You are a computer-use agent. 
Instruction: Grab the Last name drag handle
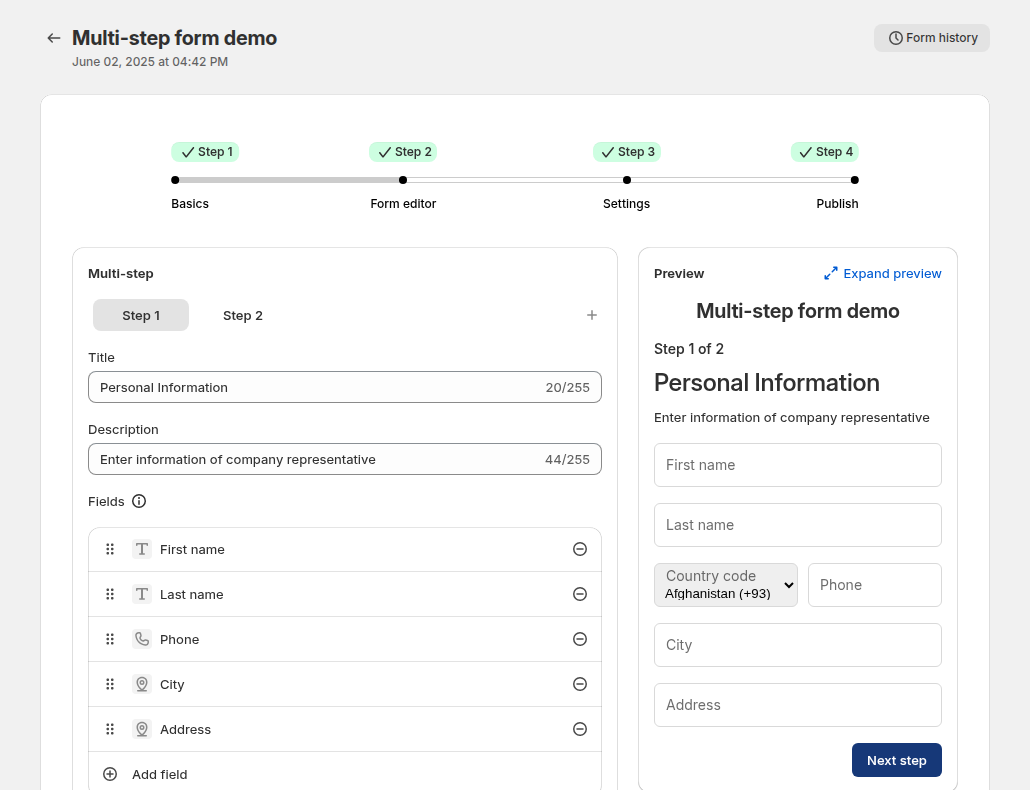click(110, 594)
